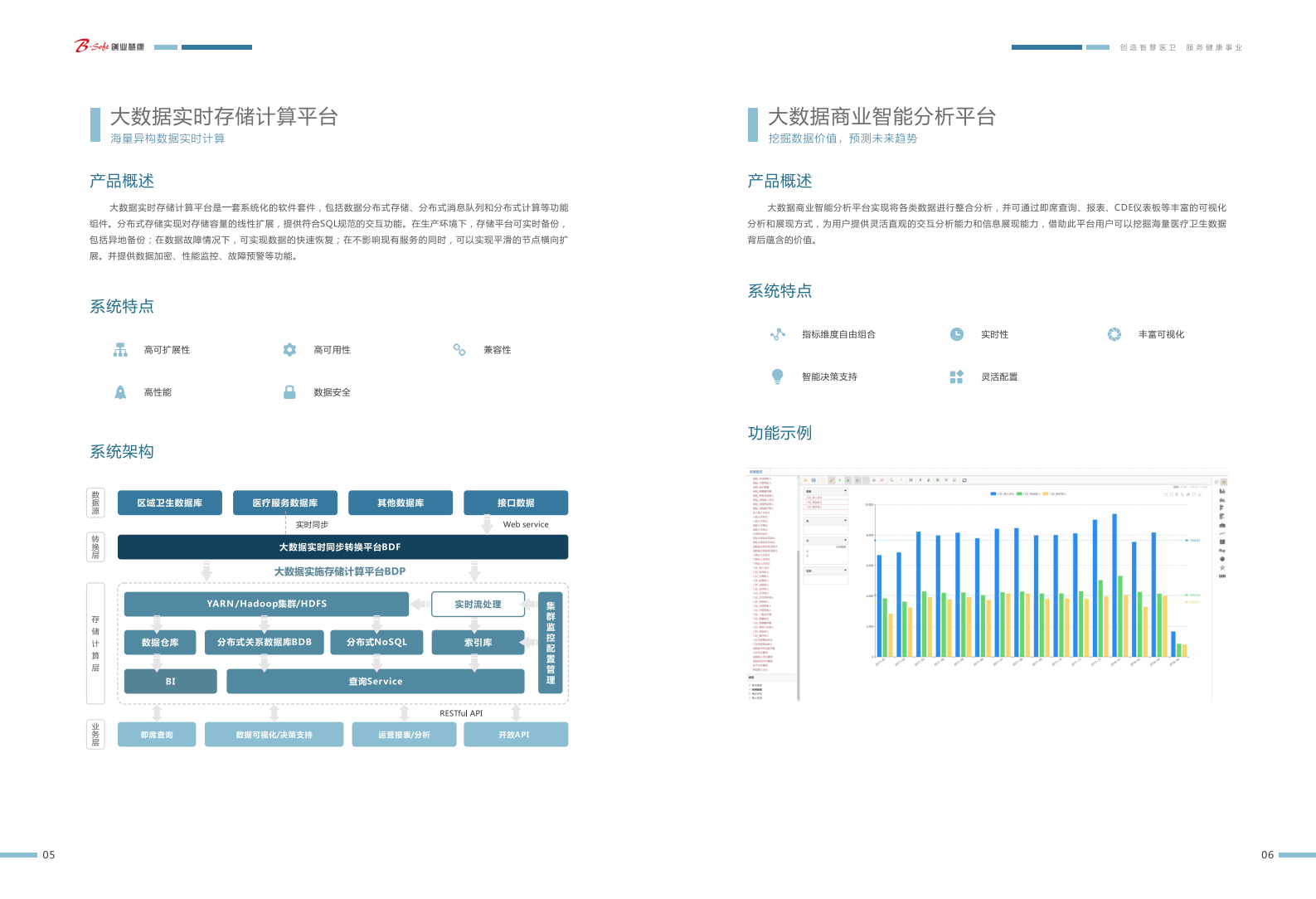Click the 'RESTful API' label

click(461, 713)
